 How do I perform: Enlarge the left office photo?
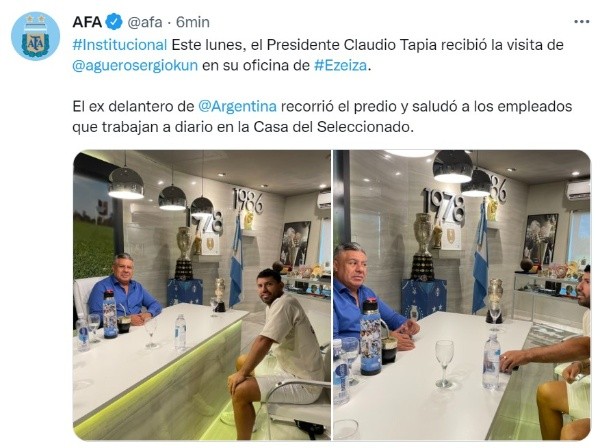click(202, 295)
